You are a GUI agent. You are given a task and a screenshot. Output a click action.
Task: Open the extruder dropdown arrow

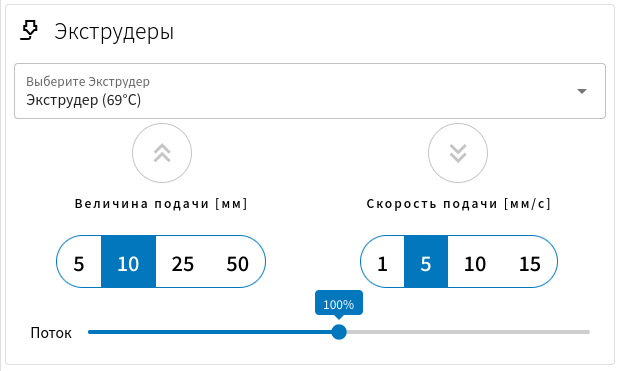click(x=582, y=91)
